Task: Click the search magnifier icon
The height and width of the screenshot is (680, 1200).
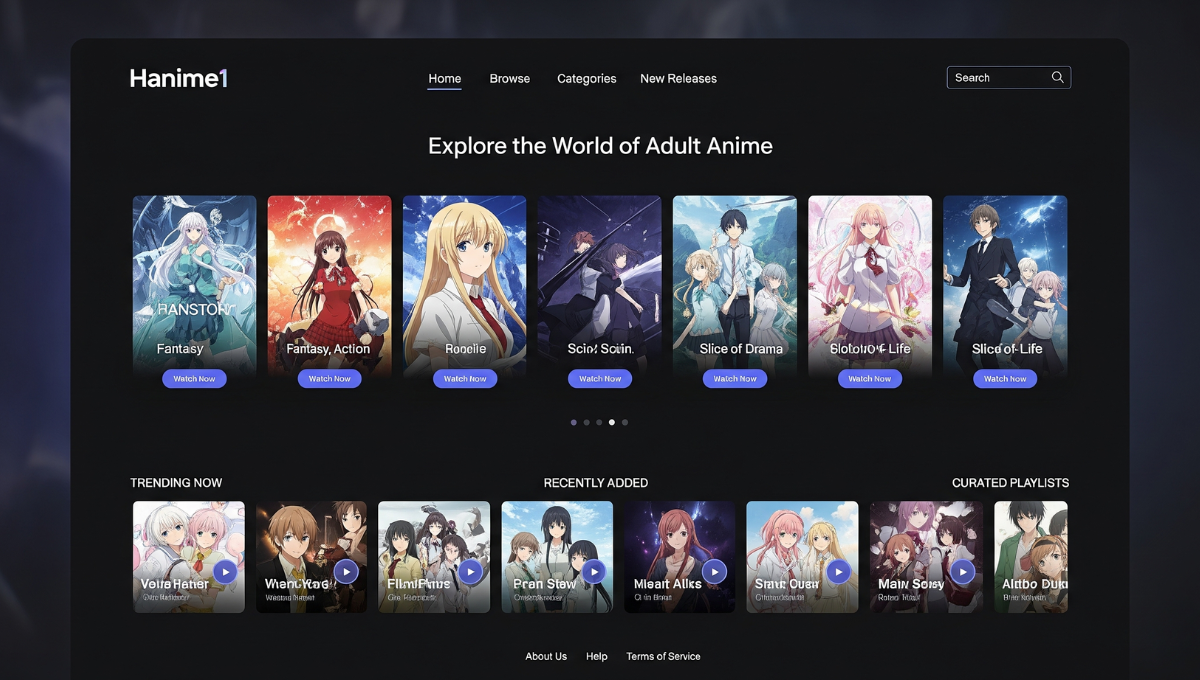Action: pos(1057,78)
